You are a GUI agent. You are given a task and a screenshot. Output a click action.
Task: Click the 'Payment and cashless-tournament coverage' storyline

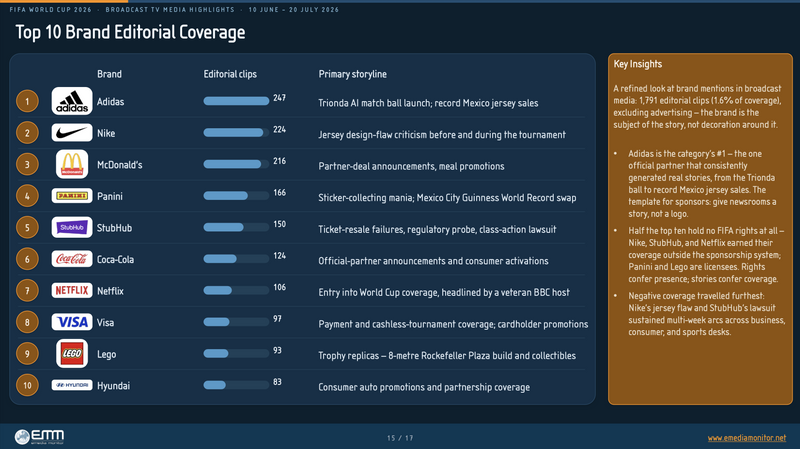pos(453,324)
